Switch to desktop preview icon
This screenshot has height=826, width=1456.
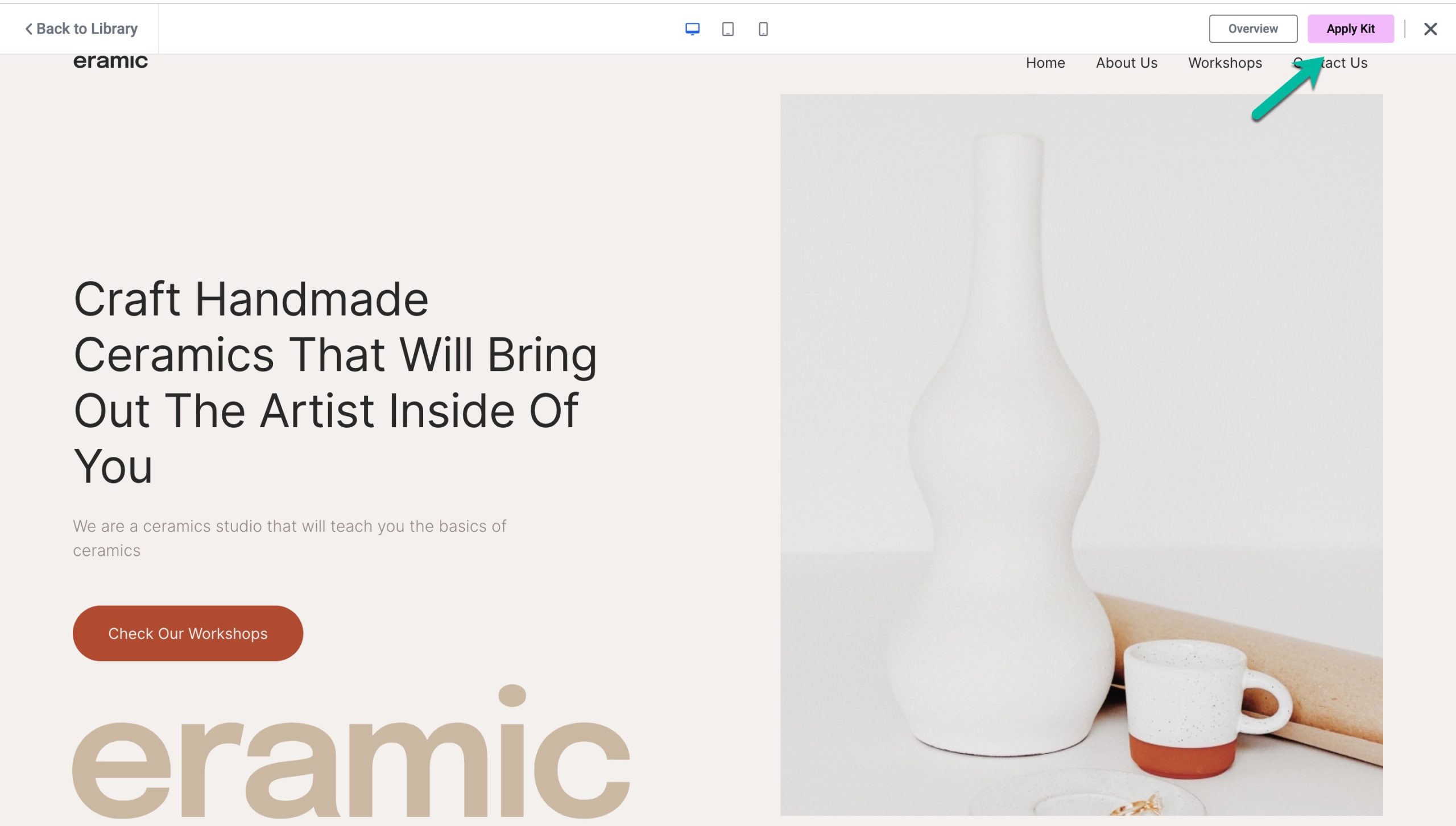point(692,29)
